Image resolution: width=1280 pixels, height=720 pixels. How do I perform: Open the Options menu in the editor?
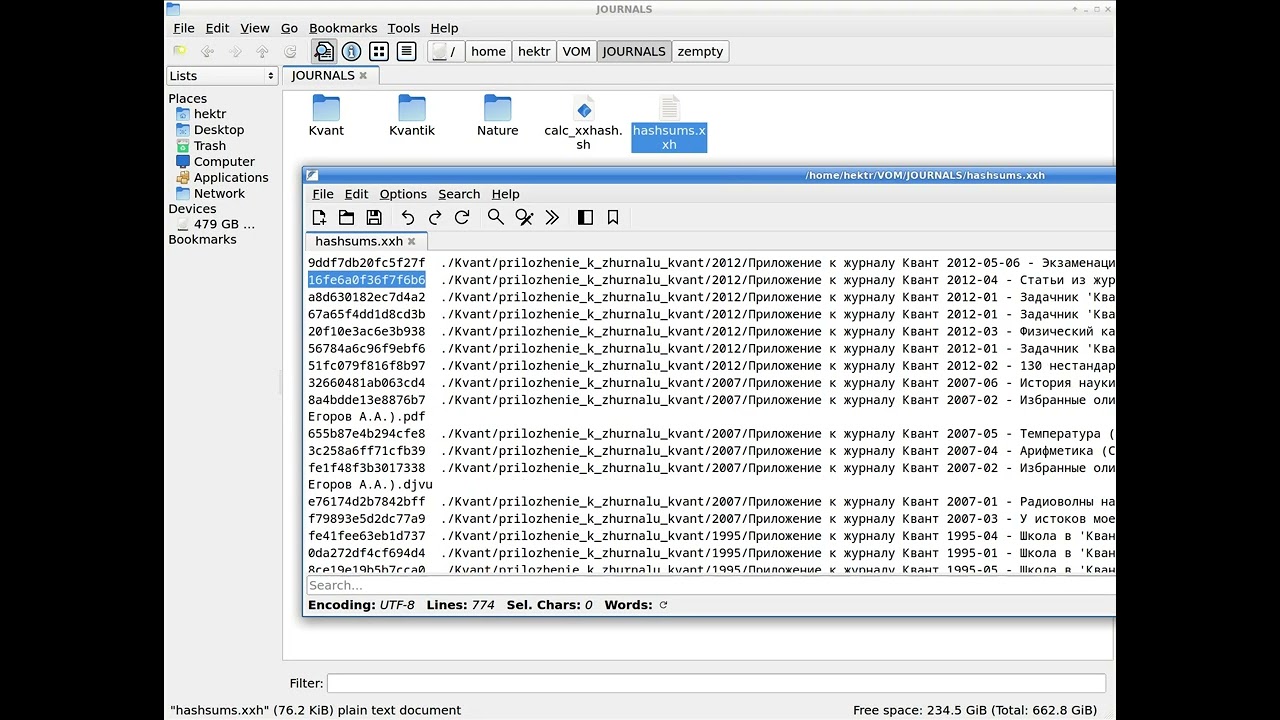tap(403, 194)
